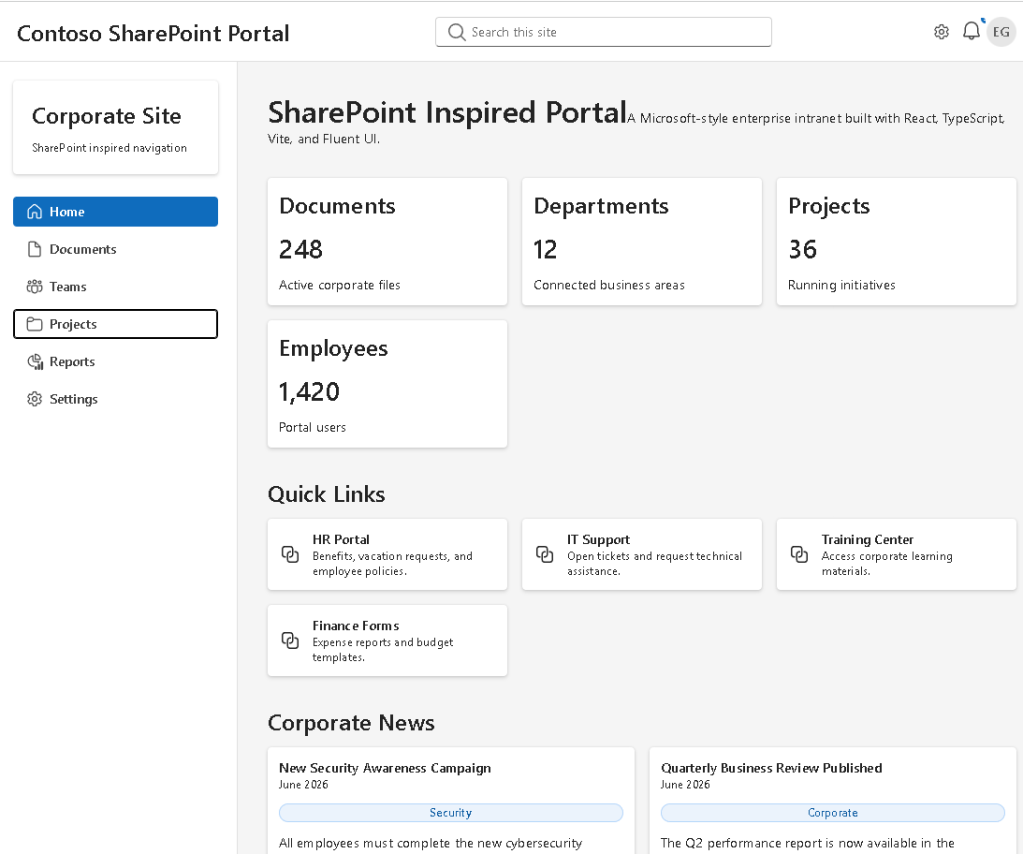Click the Settings gear icon in sidebar

pos(35,399)
